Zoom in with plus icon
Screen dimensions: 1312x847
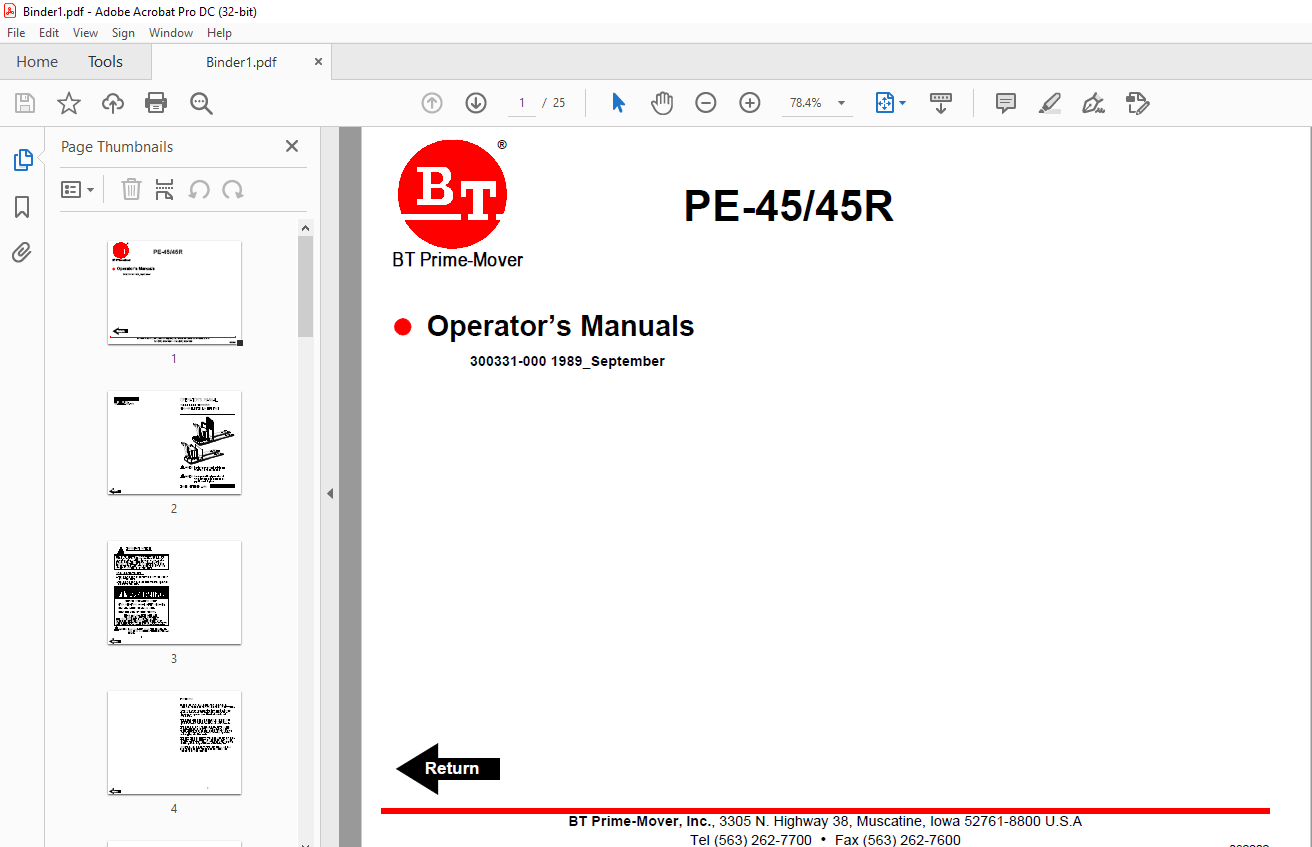(750, 103)
